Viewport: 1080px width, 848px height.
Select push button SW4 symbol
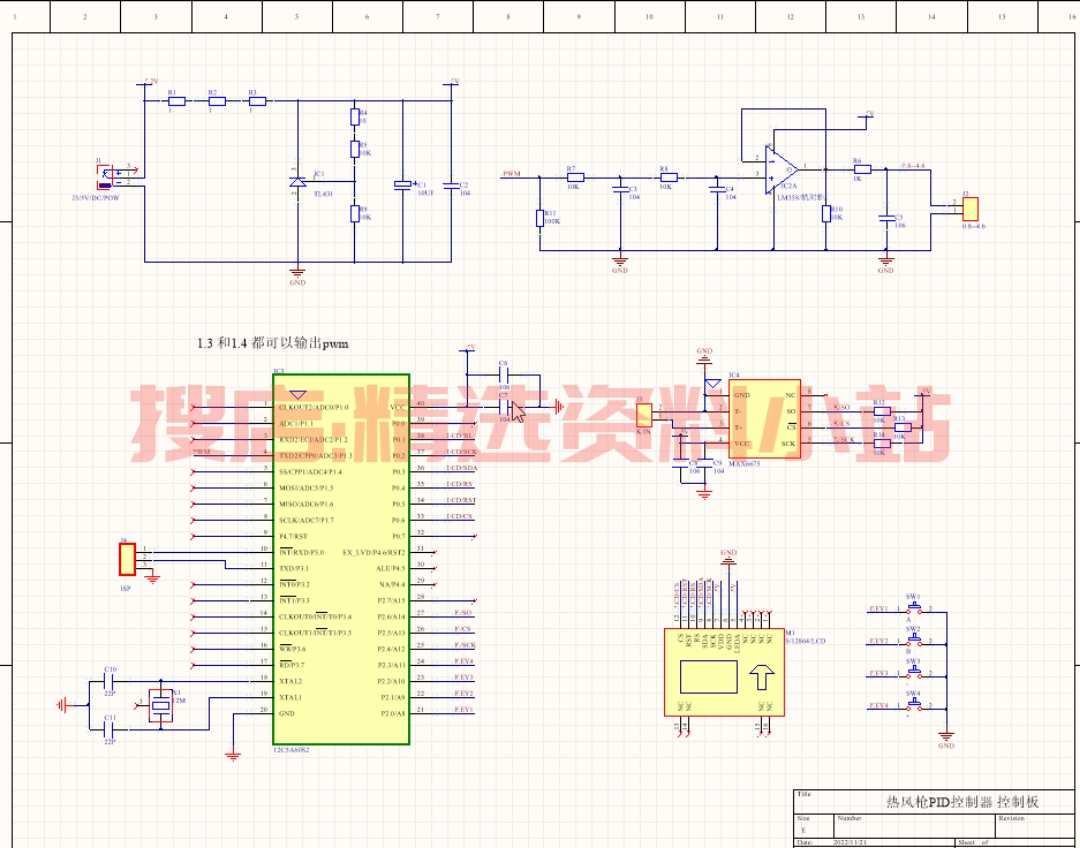[x=914, y=704]
